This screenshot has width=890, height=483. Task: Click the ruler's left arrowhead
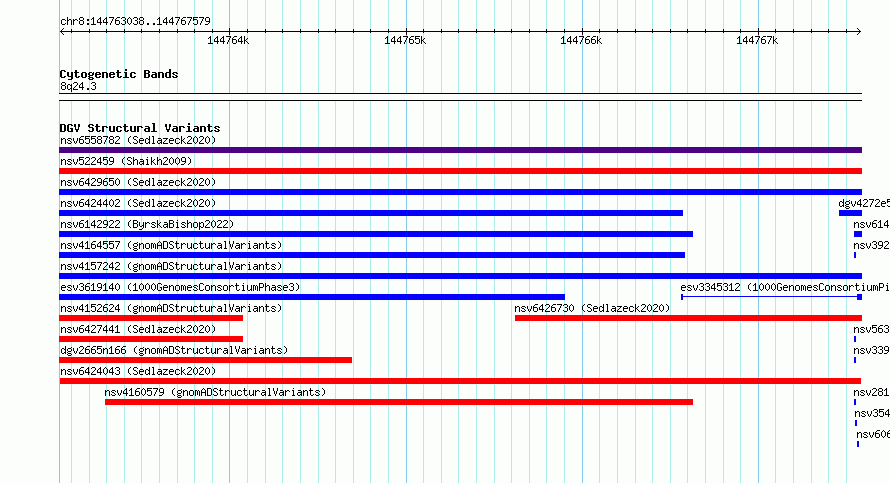coord(62,31)
